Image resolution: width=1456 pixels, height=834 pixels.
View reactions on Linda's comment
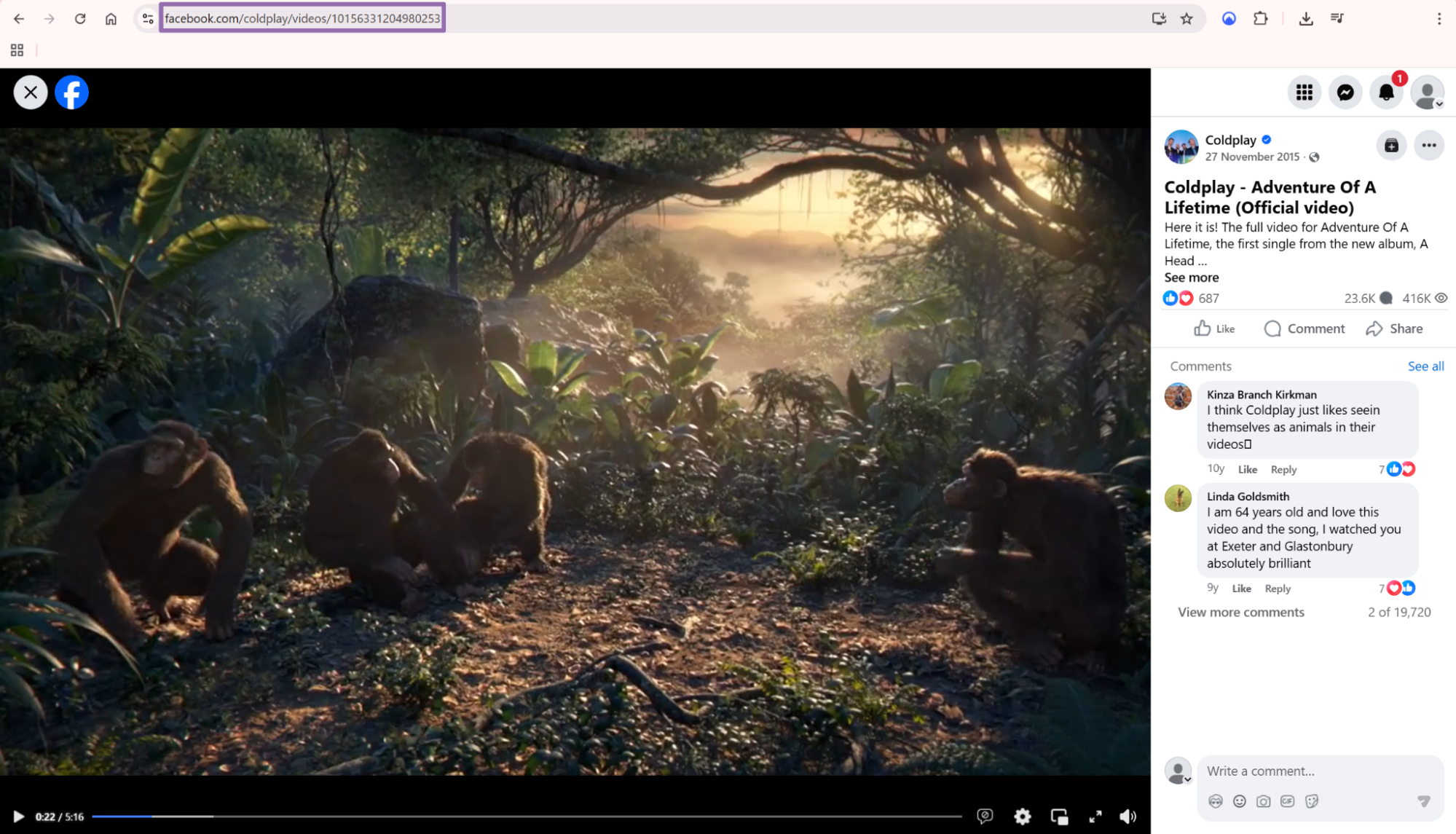coord(1397,588)
